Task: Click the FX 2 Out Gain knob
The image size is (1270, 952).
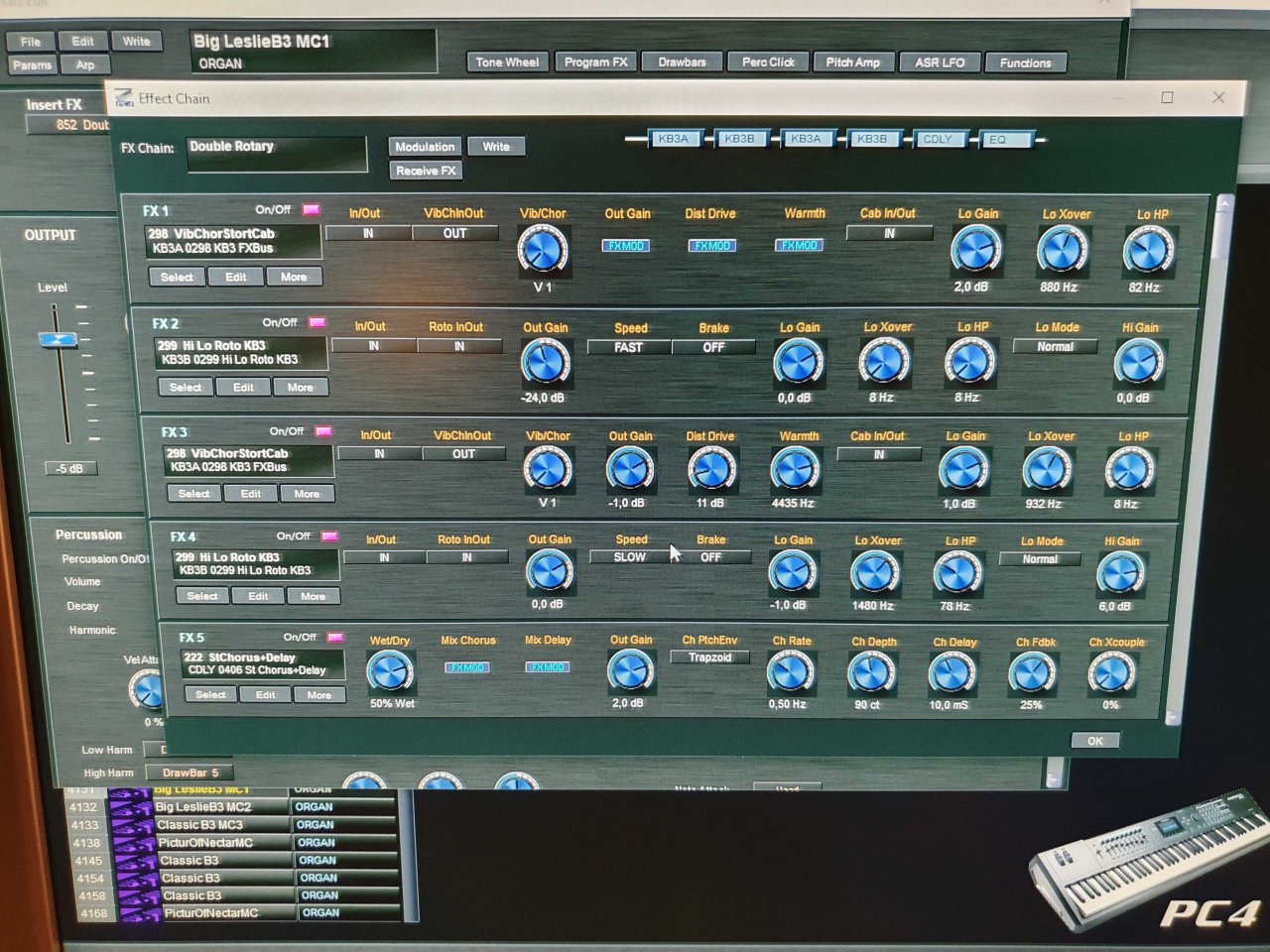Action: tap(546, 362)
